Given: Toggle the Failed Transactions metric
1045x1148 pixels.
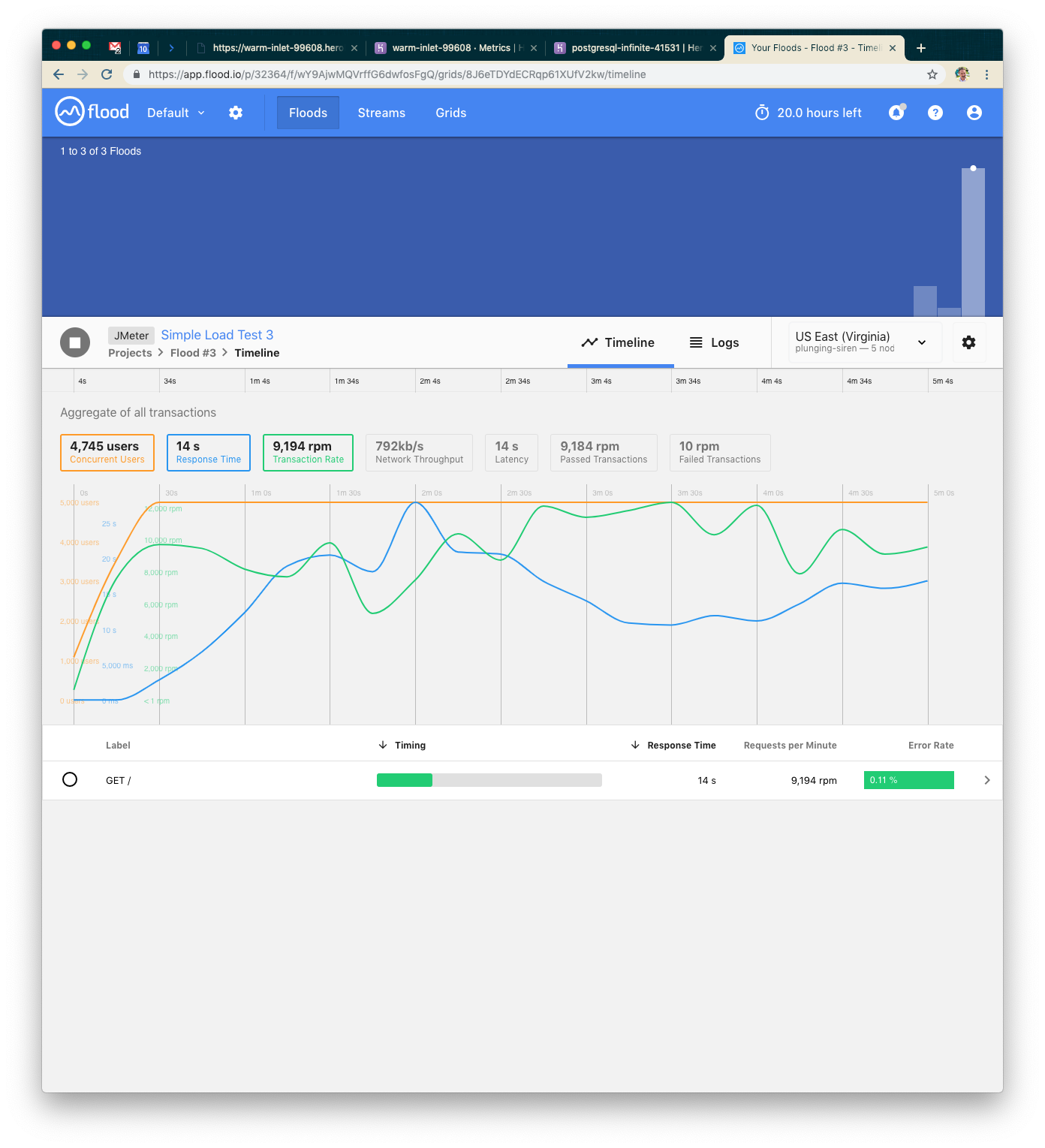Looking at the screenshot, I should tap(719, 453).
